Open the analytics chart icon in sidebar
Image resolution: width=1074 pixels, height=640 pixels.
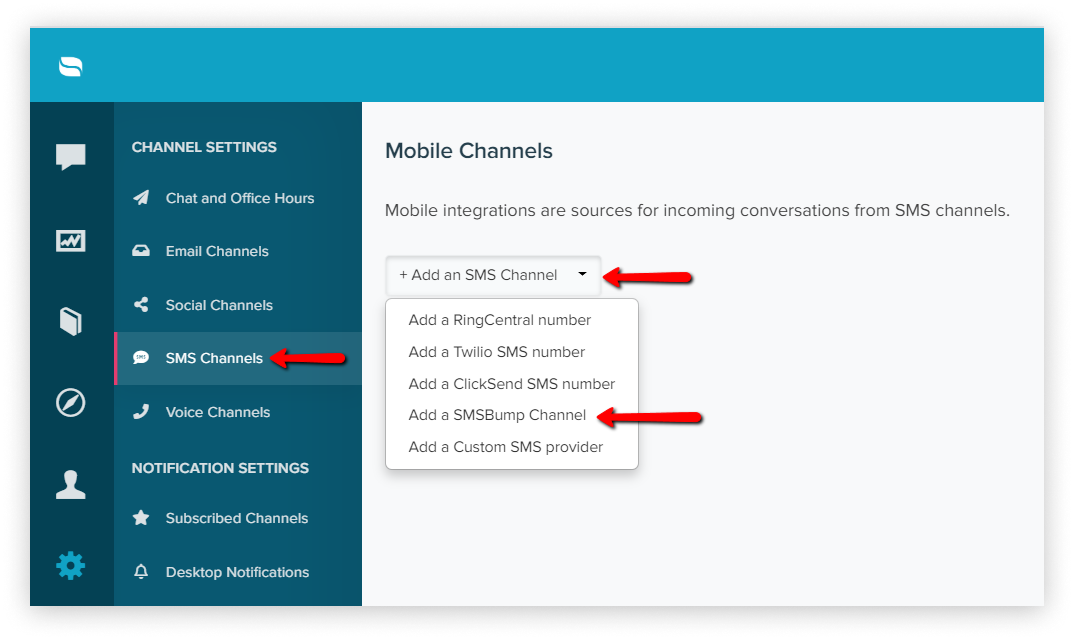[x=71, y=241]
